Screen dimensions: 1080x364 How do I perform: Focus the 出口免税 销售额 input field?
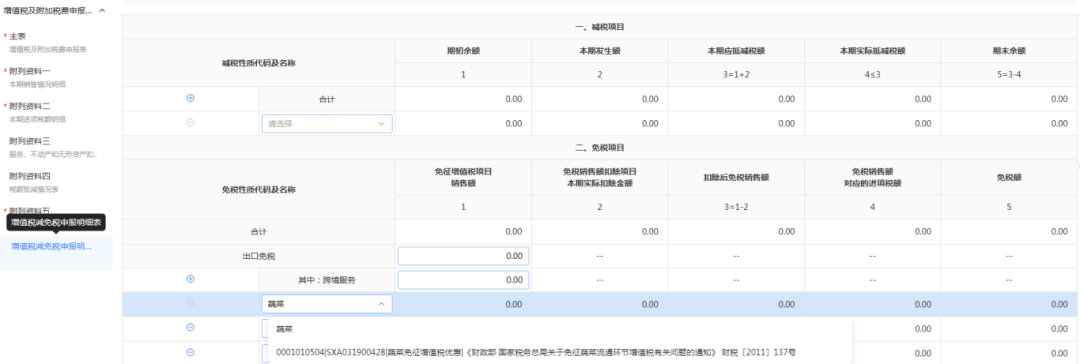pos(464,256)
